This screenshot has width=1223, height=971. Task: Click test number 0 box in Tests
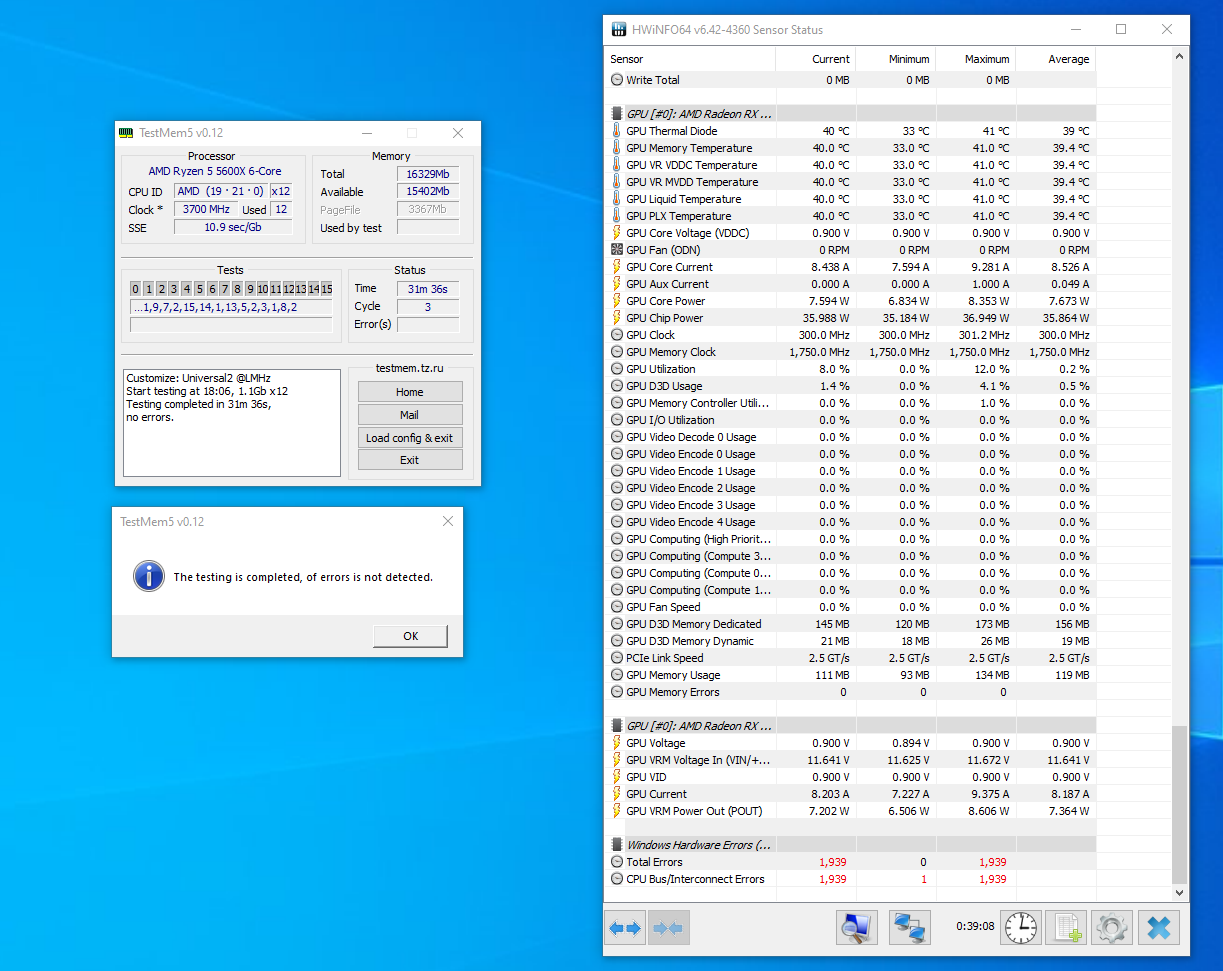[136, 289]
